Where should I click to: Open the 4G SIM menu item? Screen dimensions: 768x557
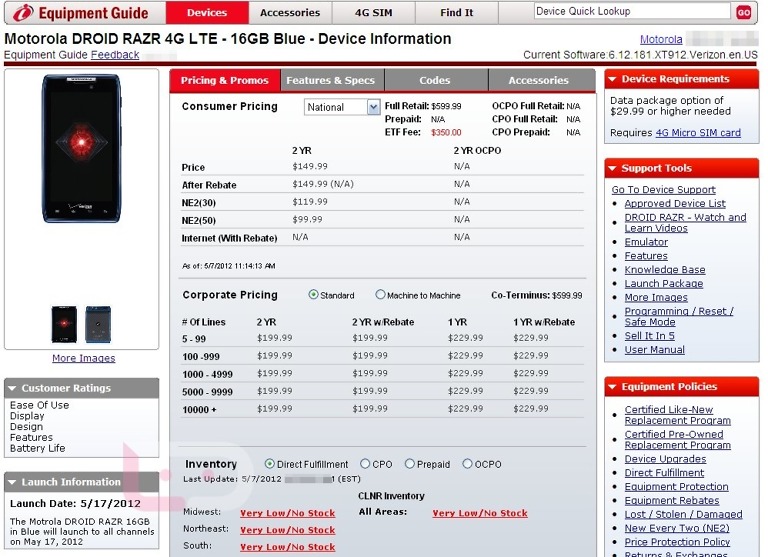[x=373, y=13]
